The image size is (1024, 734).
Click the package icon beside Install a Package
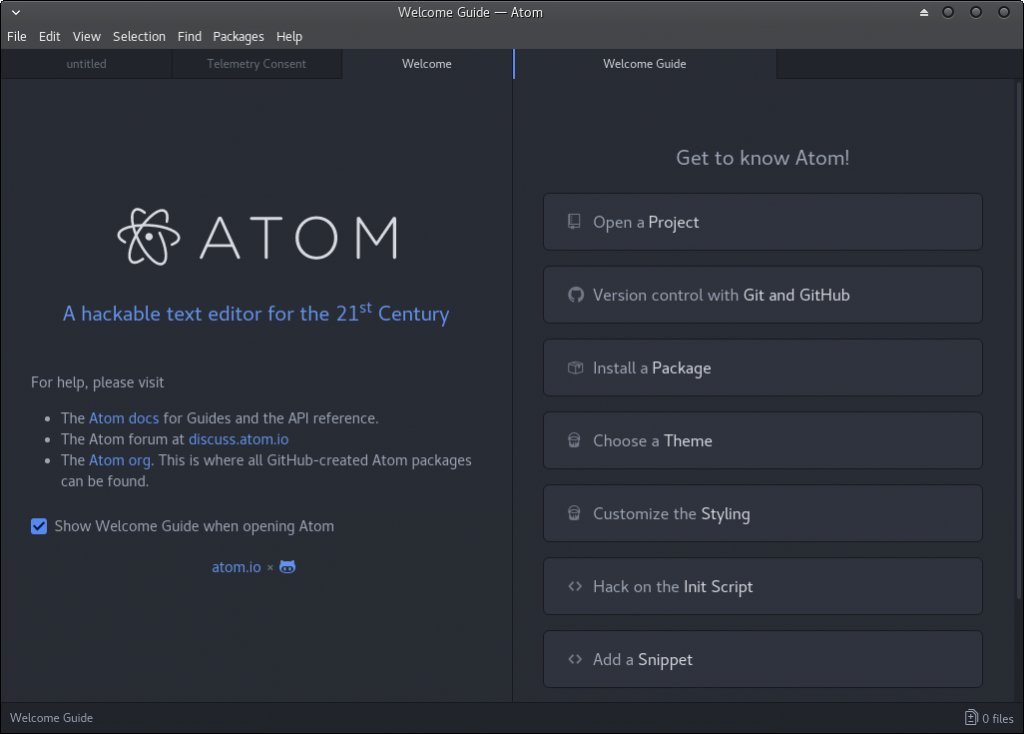click(x=574, y=368)
